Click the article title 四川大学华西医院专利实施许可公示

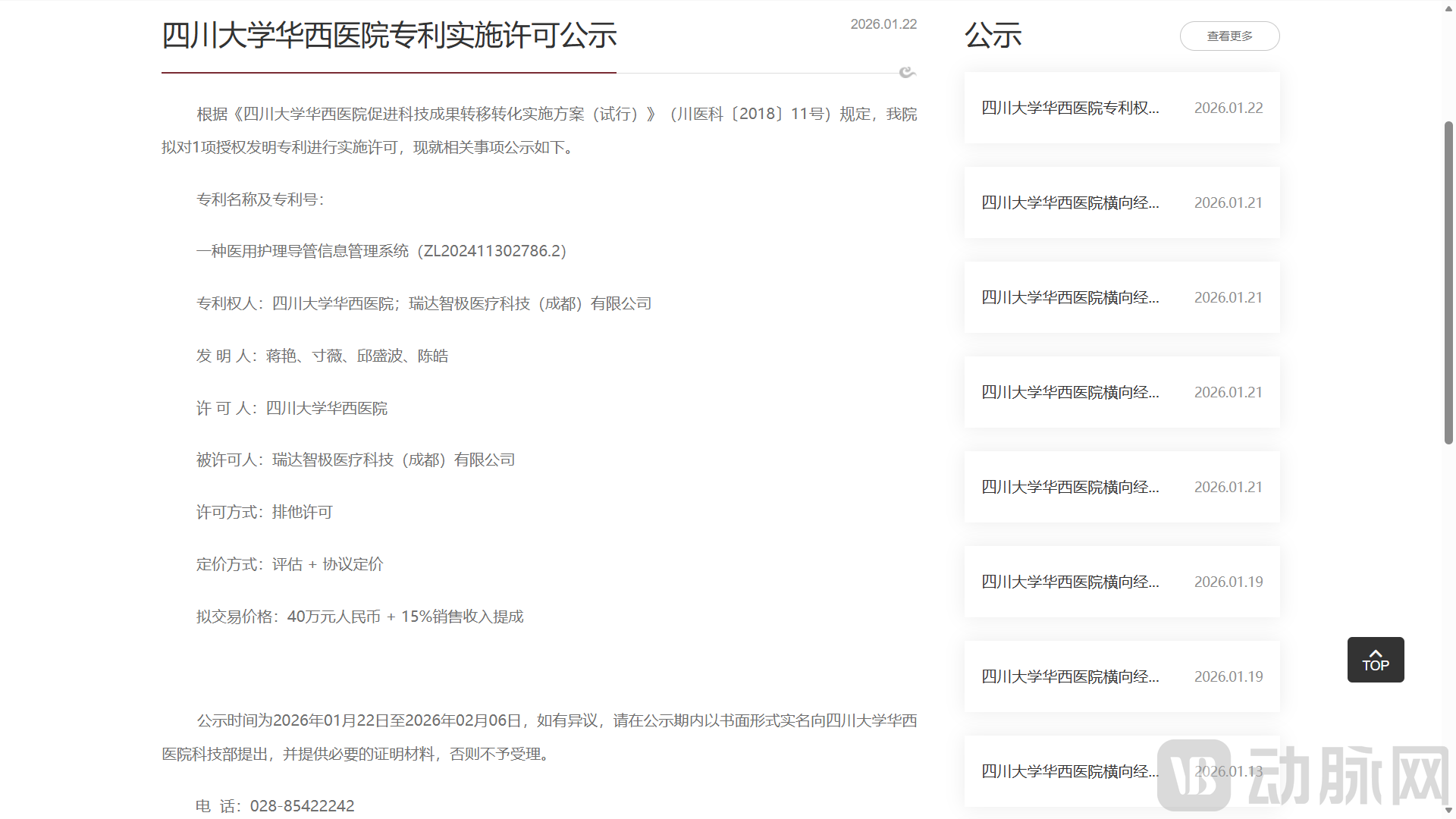click(x=389, y=35)
